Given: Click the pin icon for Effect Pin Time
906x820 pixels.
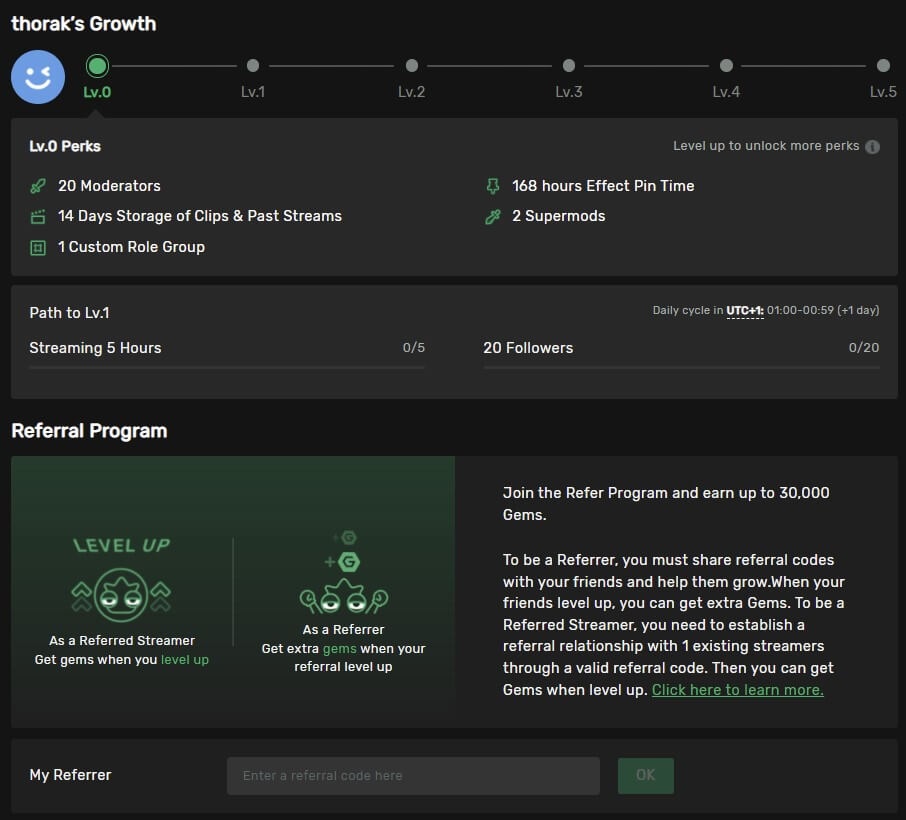Looking at the screenshot, I should point(492,186).
